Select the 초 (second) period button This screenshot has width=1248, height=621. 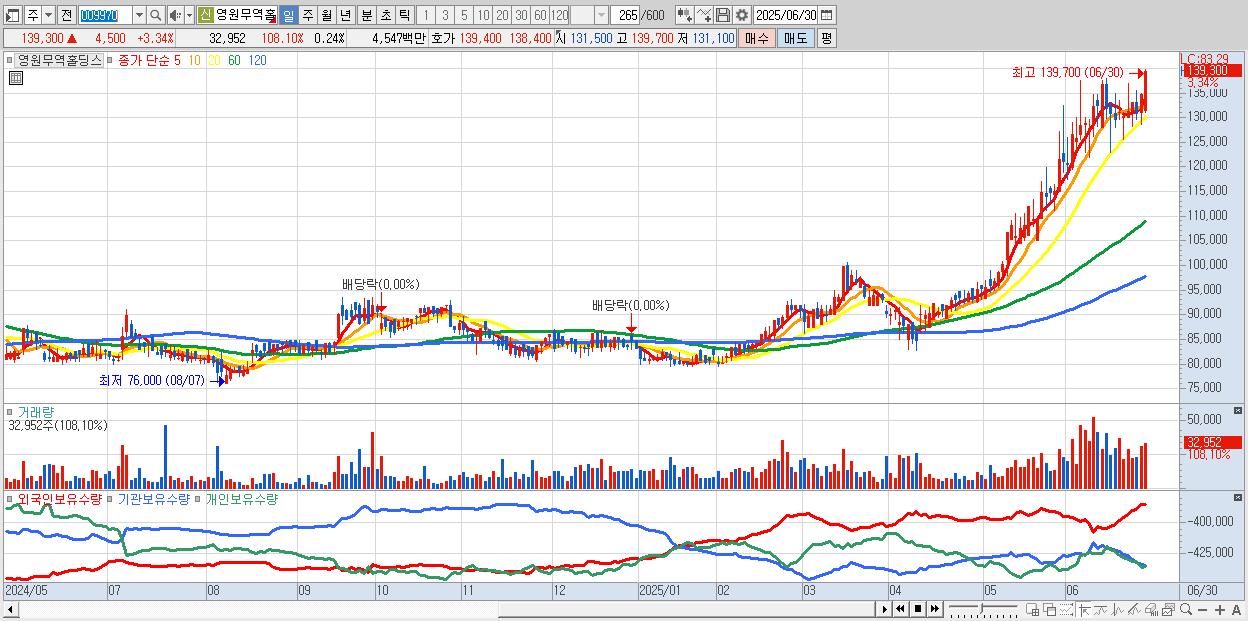[385, 15]
